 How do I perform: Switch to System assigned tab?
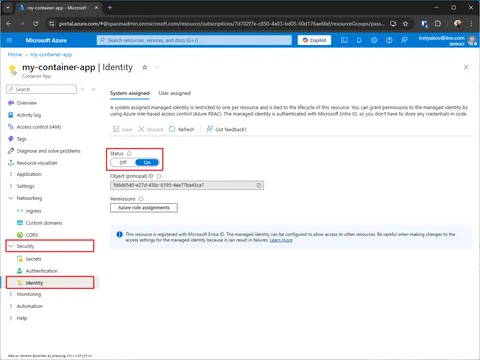(130, 93)
